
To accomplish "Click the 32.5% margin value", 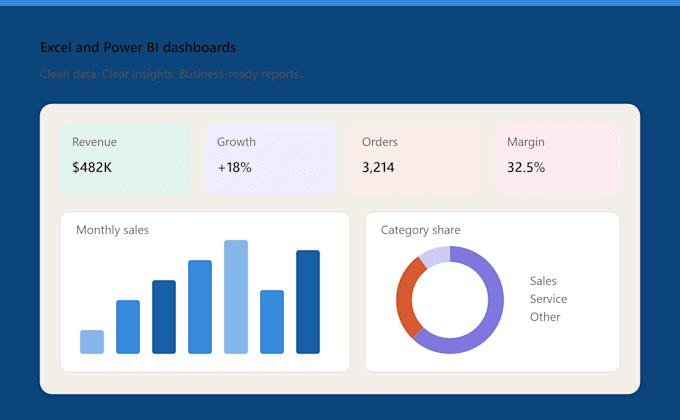I will tap(526, 167).
